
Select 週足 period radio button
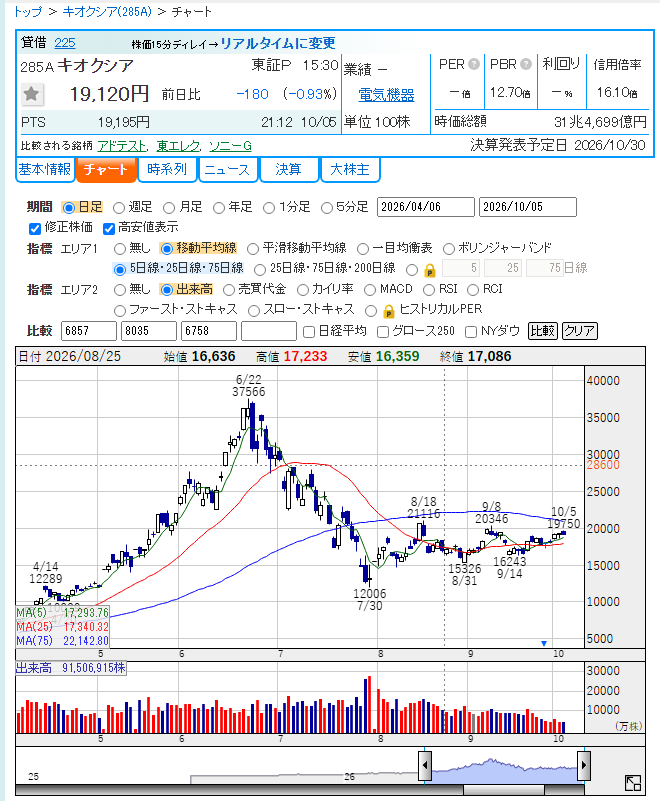coord(119,207)
